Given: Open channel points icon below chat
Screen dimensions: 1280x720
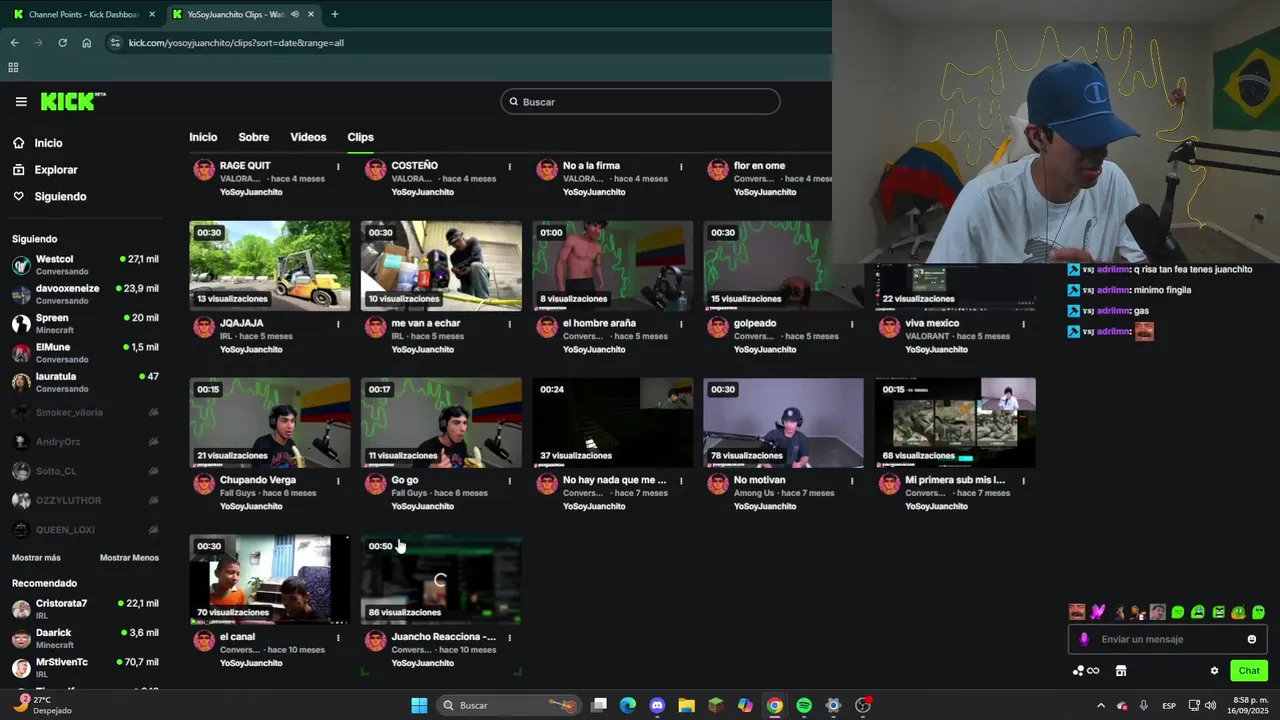Looking at the screenshot, I should (x=1085, y=671).
